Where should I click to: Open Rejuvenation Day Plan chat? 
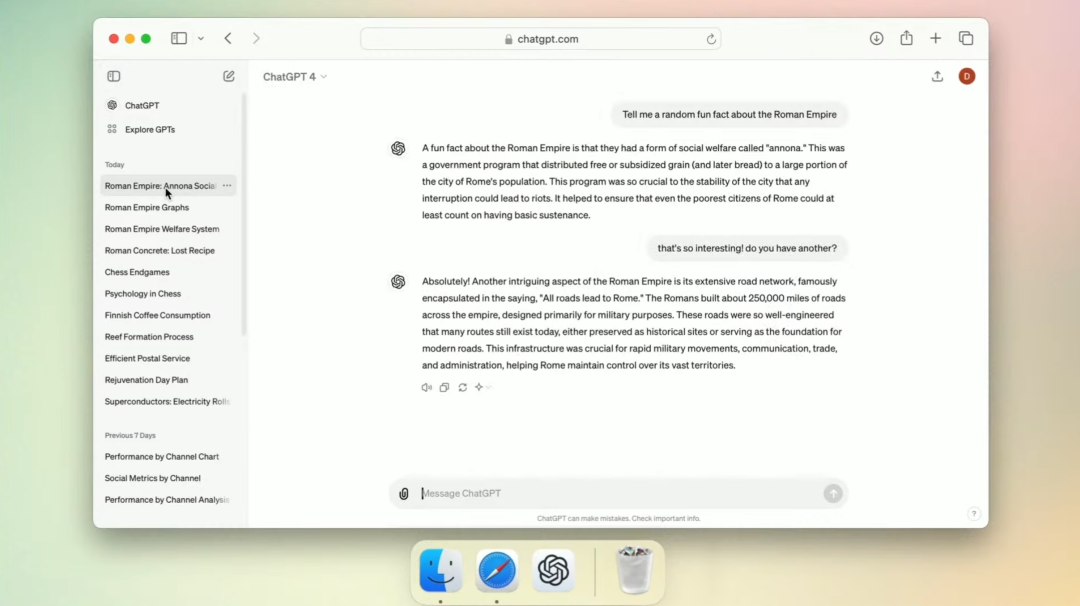point(146,380)
